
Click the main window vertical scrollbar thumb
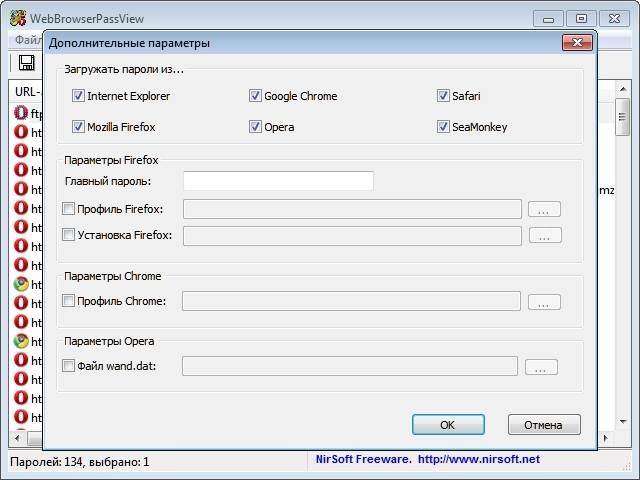(x=622, y=117)
